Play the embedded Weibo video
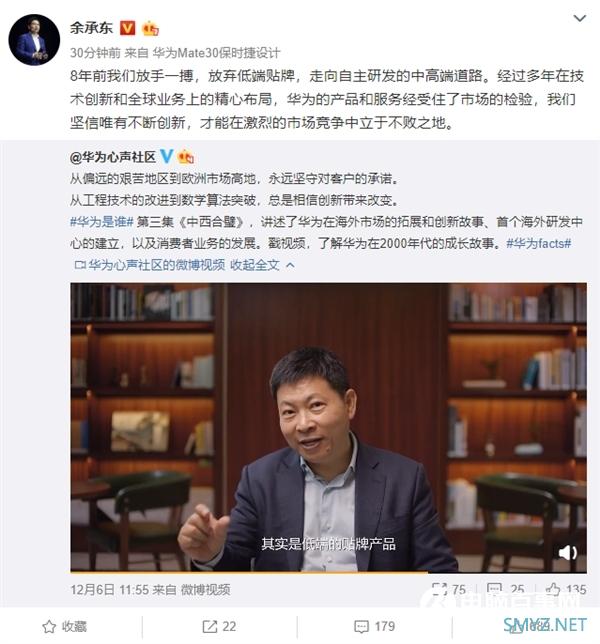 coord(328,427)
